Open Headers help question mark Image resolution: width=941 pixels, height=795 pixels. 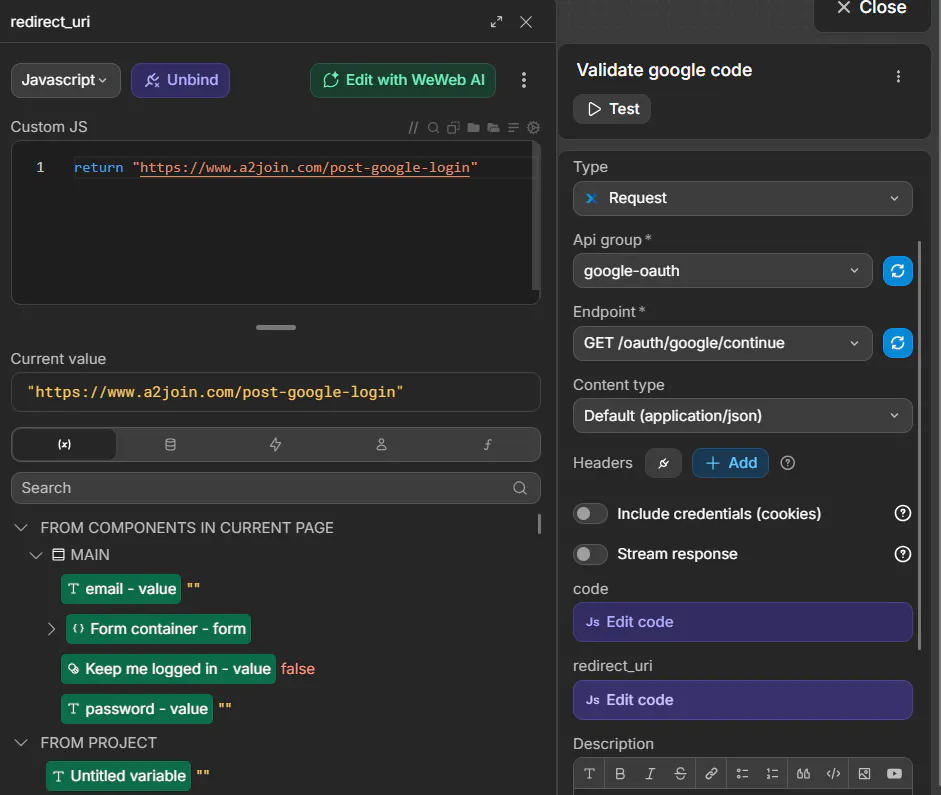787,463
